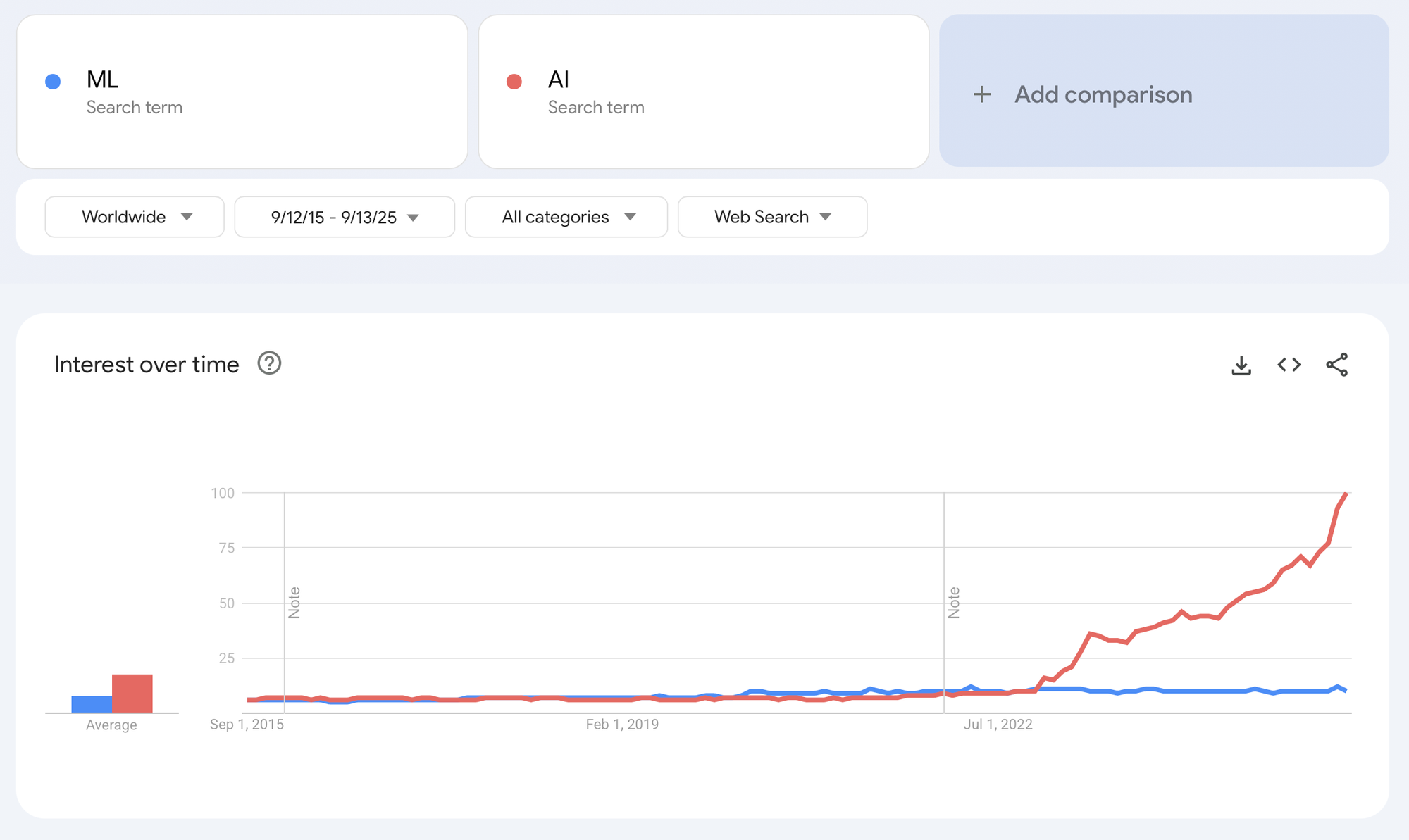Open the Worldwide region dropdown
1409x840 pixels.
tap(135, 217)
